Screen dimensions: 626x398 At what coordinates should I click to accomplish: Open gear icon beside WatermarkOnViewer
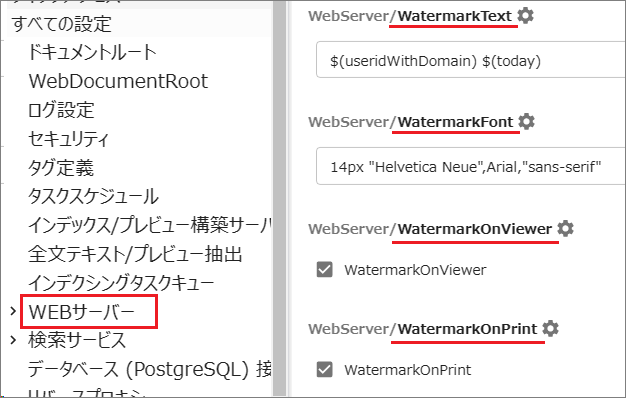point(565,229)
